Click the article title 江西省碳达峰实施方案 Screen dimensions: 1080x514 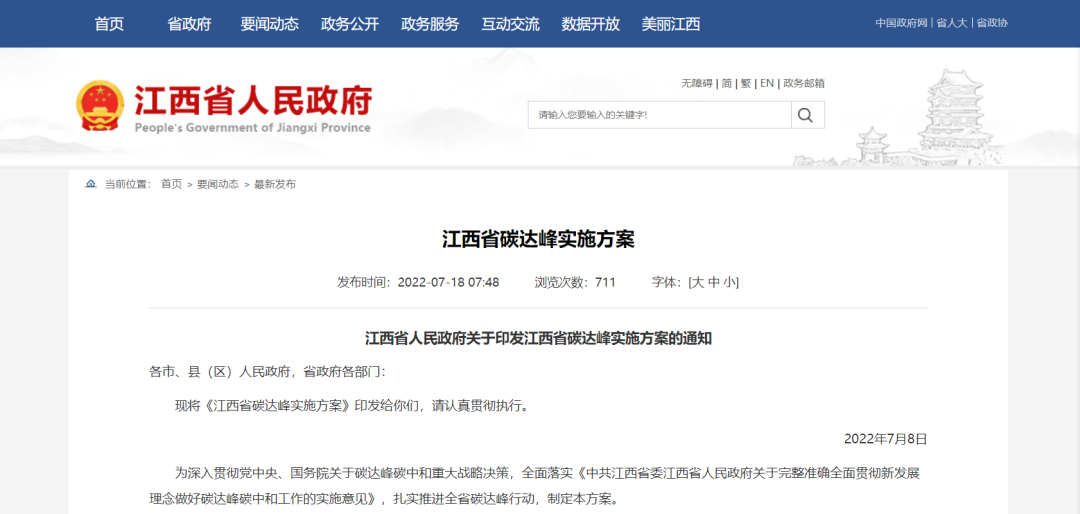[x=538, y=240]
